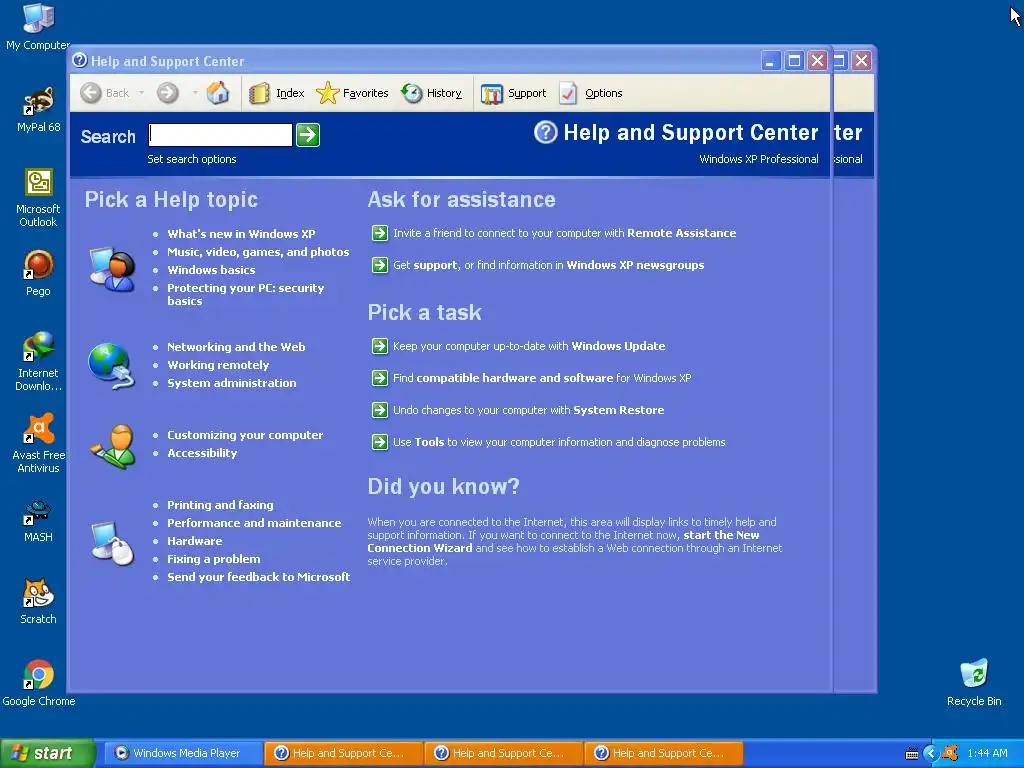
Task: Click the green arrow beside Windows Update
Action: point(379,346)
